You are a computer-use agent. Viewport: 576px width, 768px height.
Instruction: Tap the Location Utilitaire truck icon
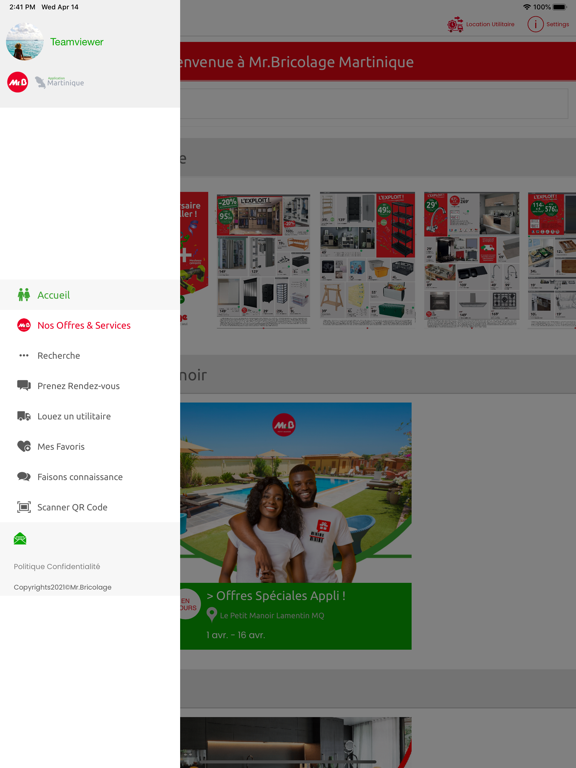455,24
